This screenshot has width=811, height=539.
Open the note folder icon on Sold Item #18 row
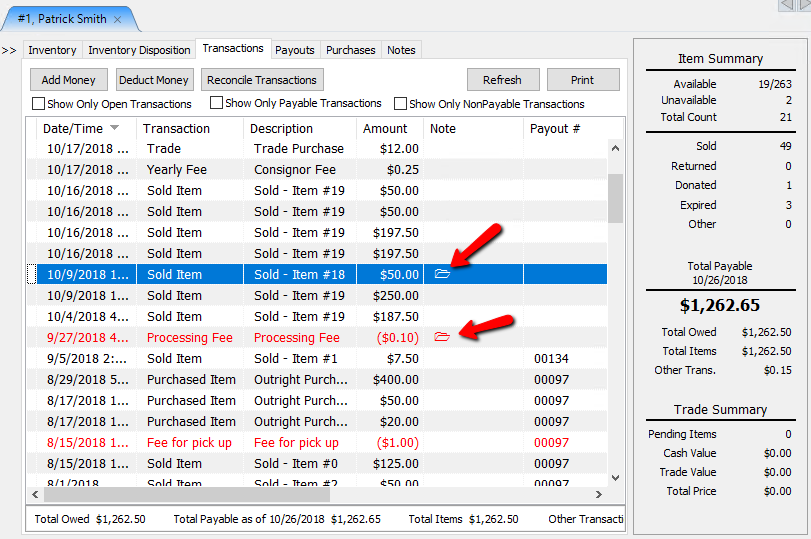[442, 274]
